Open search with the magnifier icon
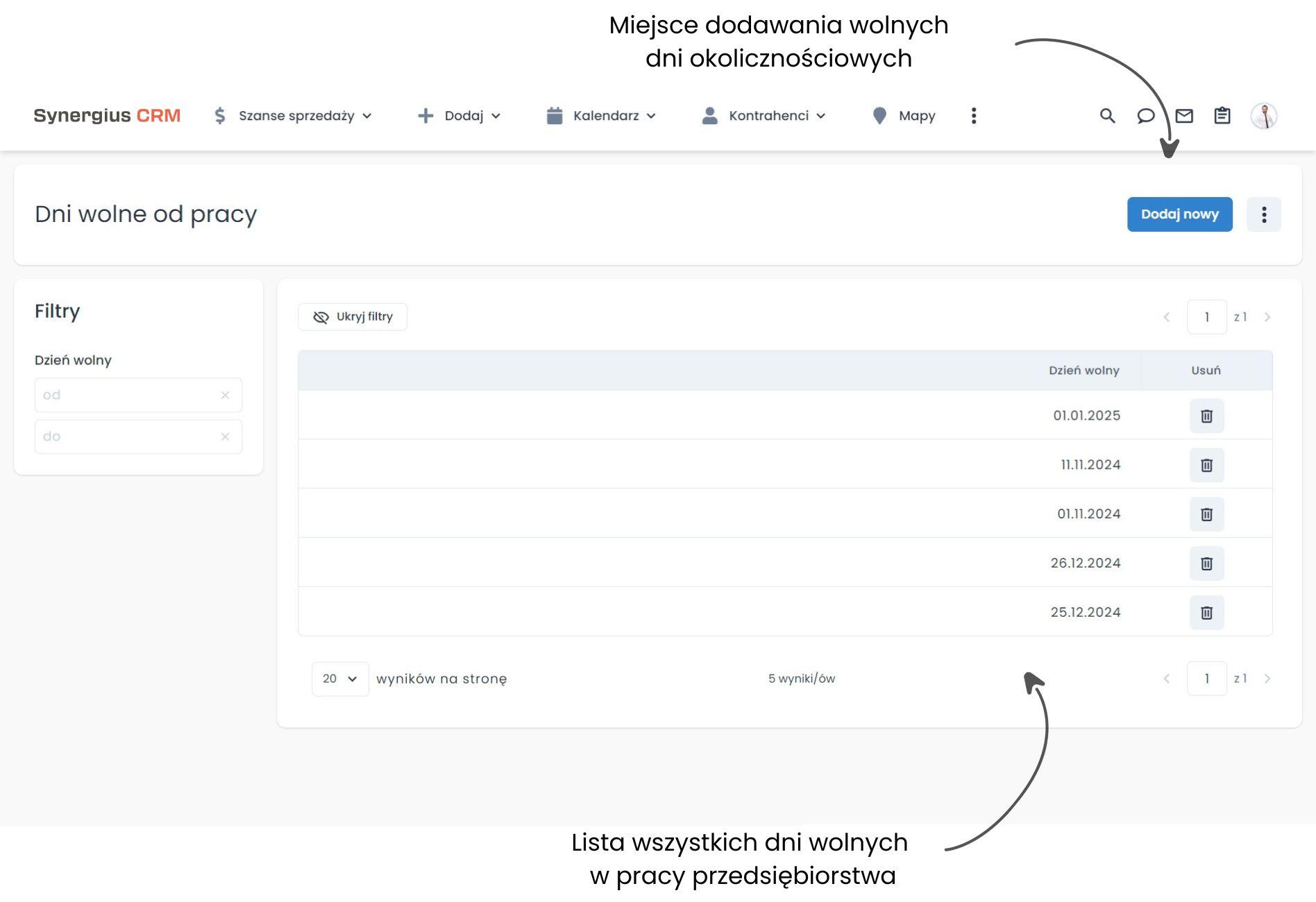This screenshot has width=1316, height=902. 1108,116
